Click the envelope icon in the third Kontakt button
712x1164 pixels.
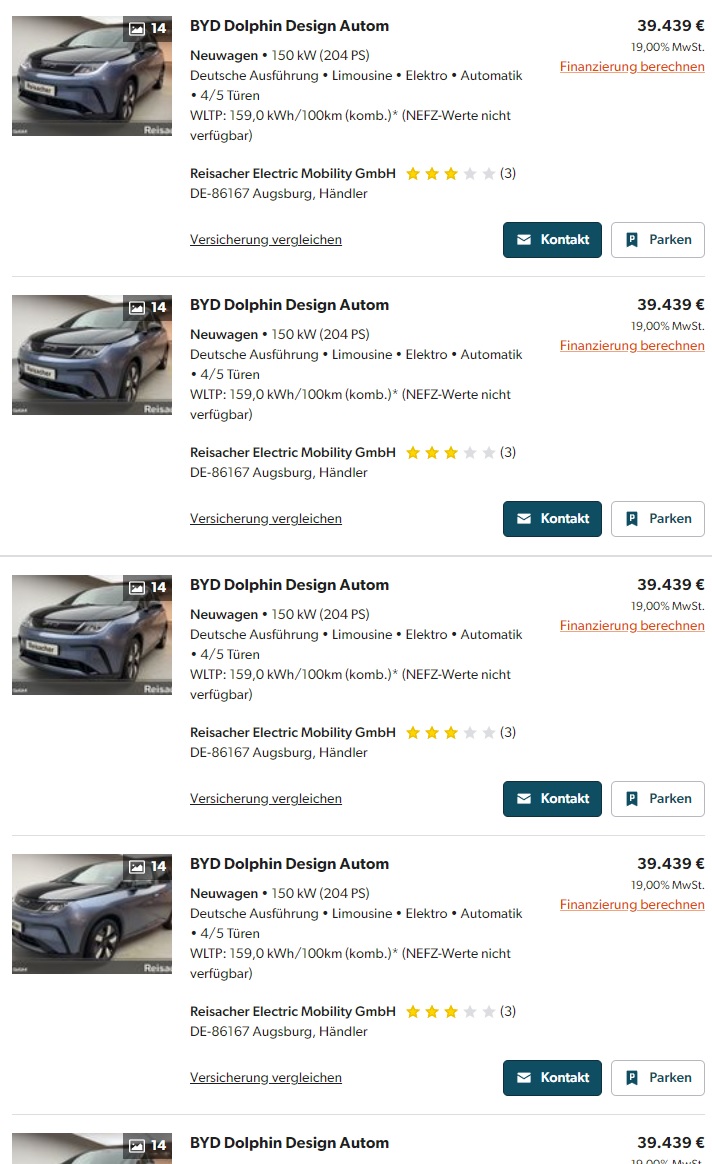525,798
